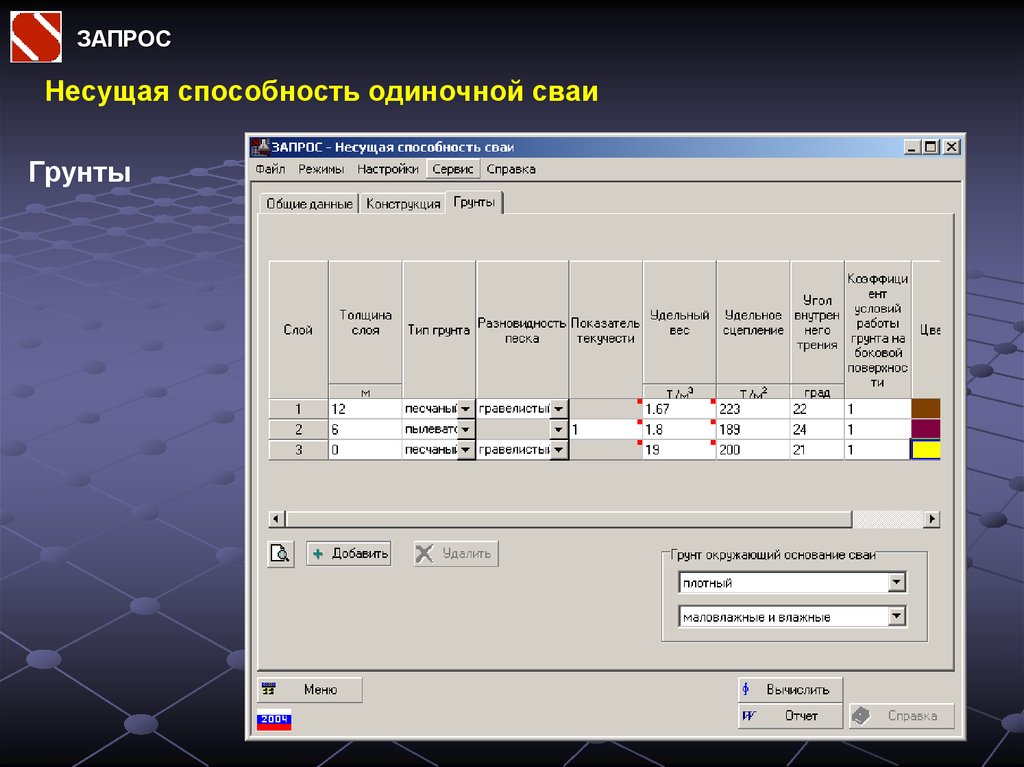Open the Меню button at bottom left
Image resolution: width=1024 pixels, height=767 pixels.
point(310,689)
